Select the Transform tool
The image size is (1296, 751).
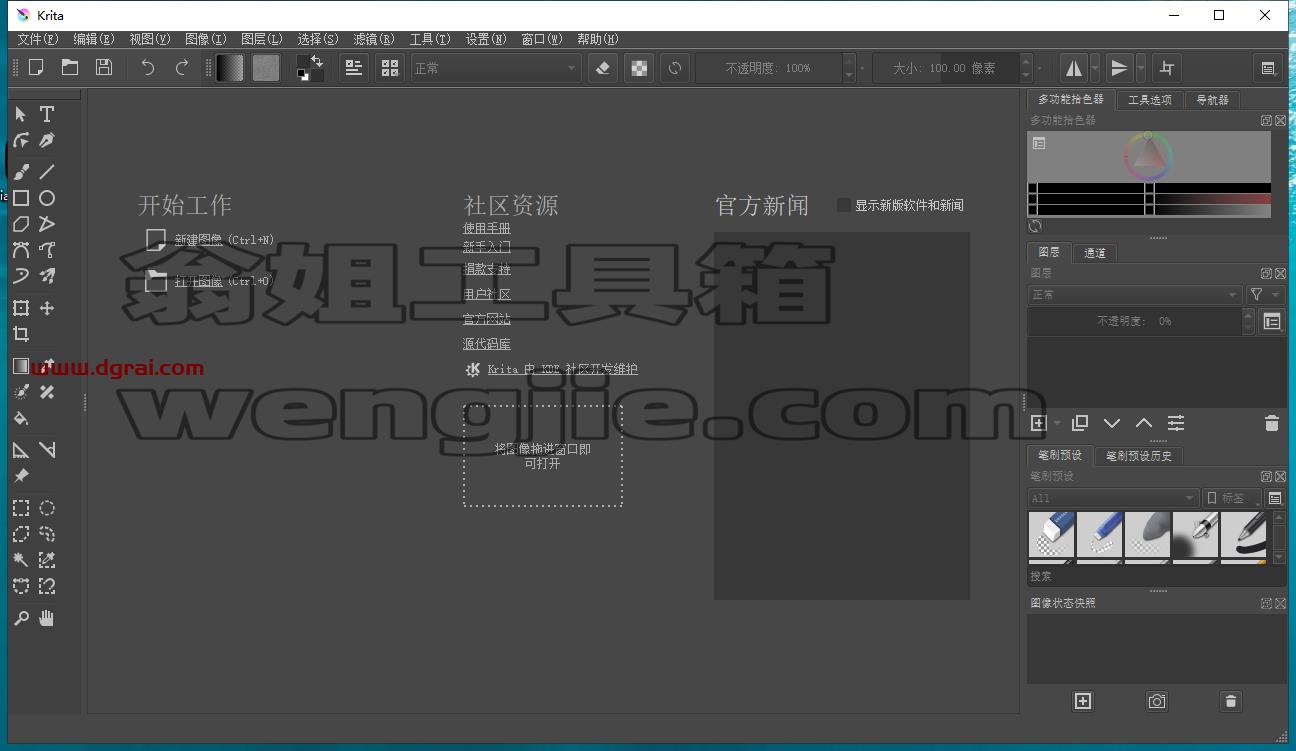pos(21,308)
